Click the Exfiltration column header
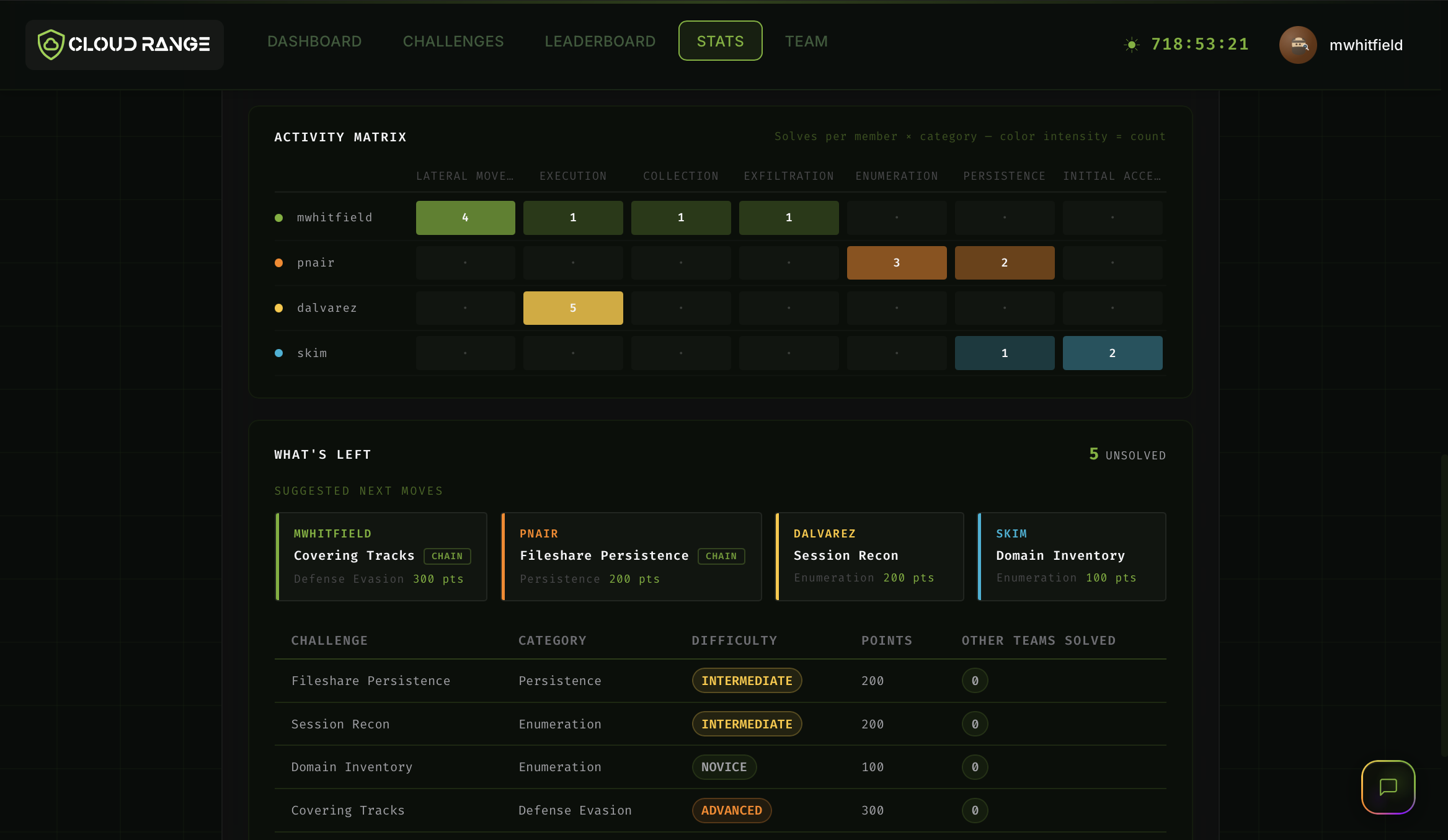 tap(789, 176)
